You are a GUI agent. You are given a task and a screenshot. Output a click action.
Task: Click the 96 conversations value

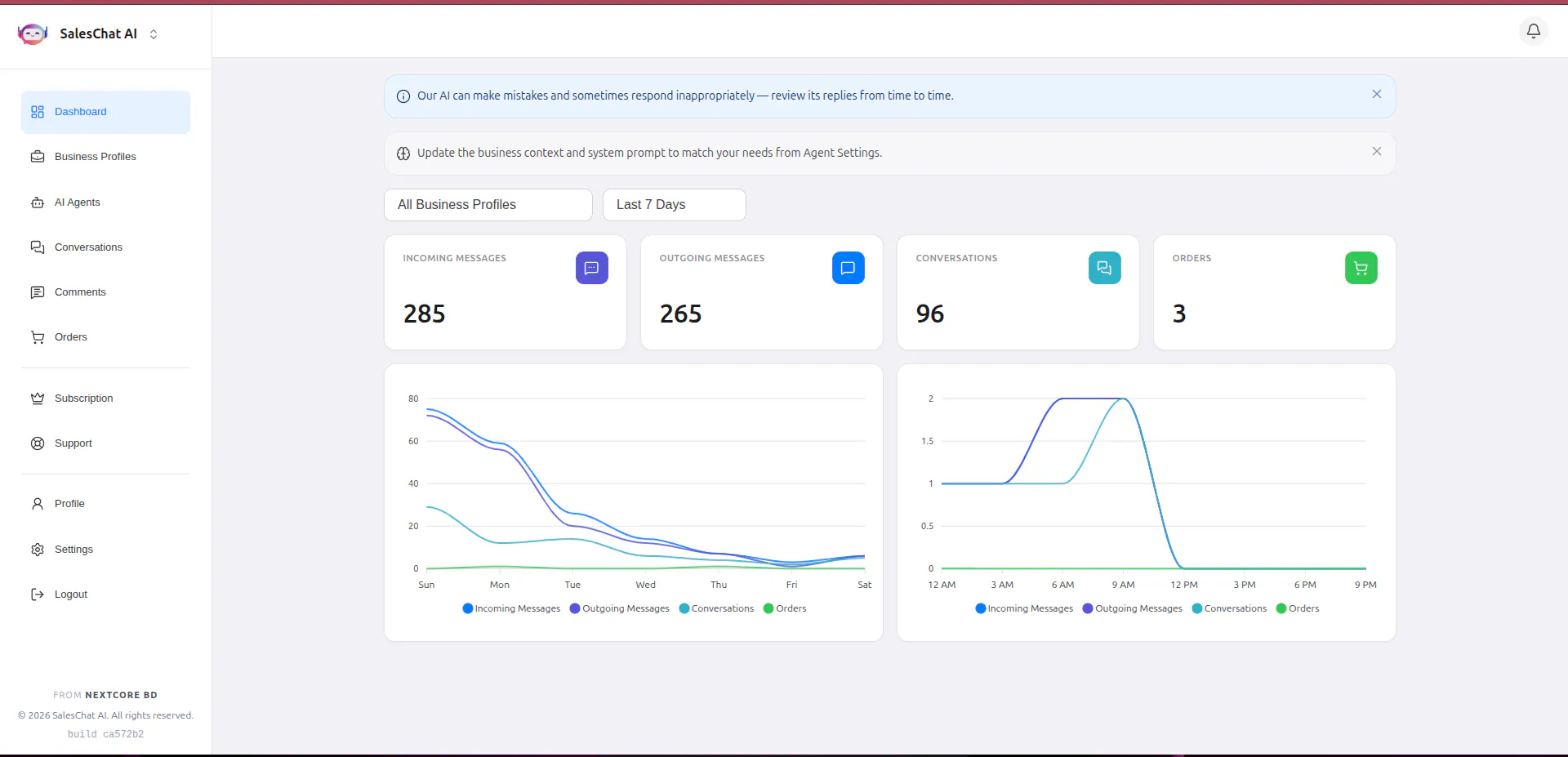click(x=930, y=314)
